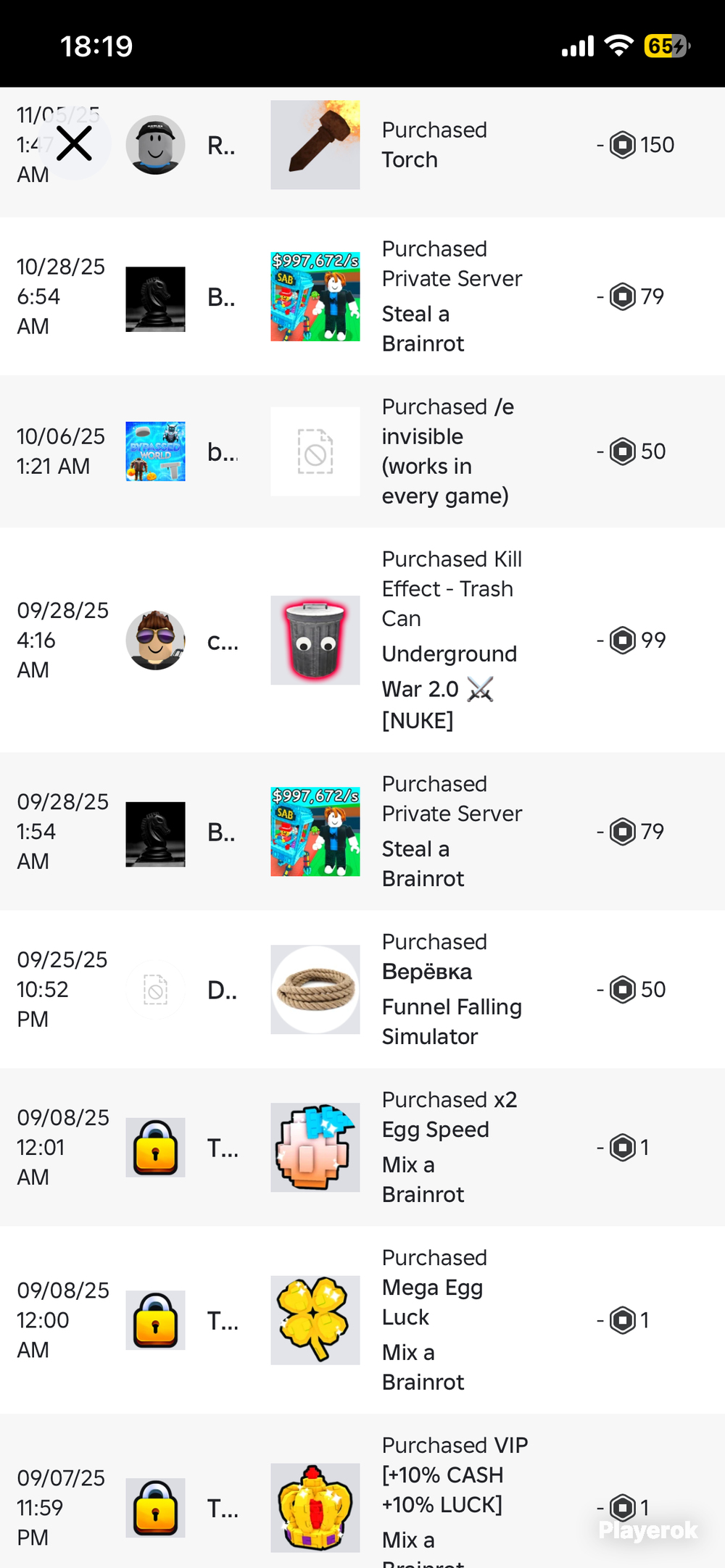Open the sunglasses avatar on 09/28/25 4:16 row
This screenshot has height=1568, width=725.
(x=155, y=641)
